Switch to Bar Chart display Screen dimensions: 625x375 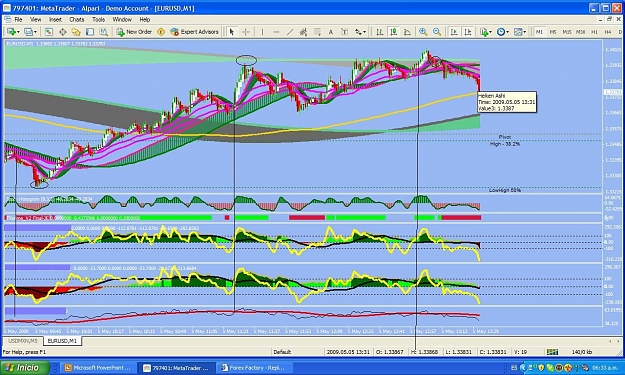[379, 32]
